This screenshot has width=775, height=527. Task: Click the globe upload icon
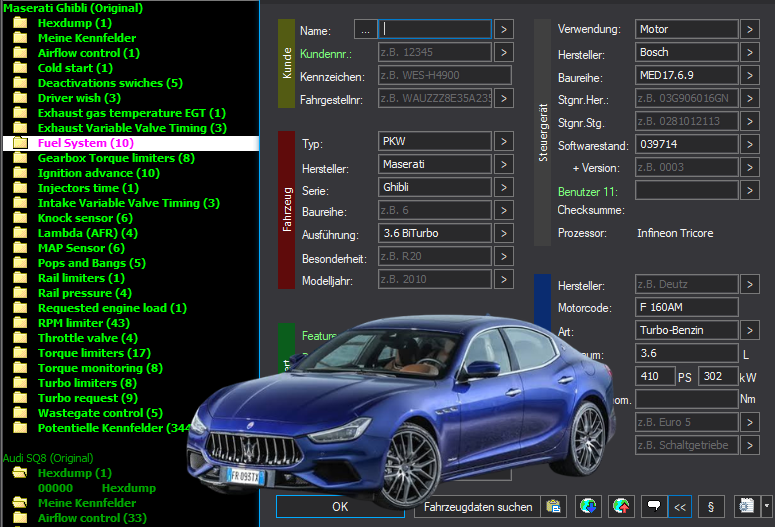(621, 506)
